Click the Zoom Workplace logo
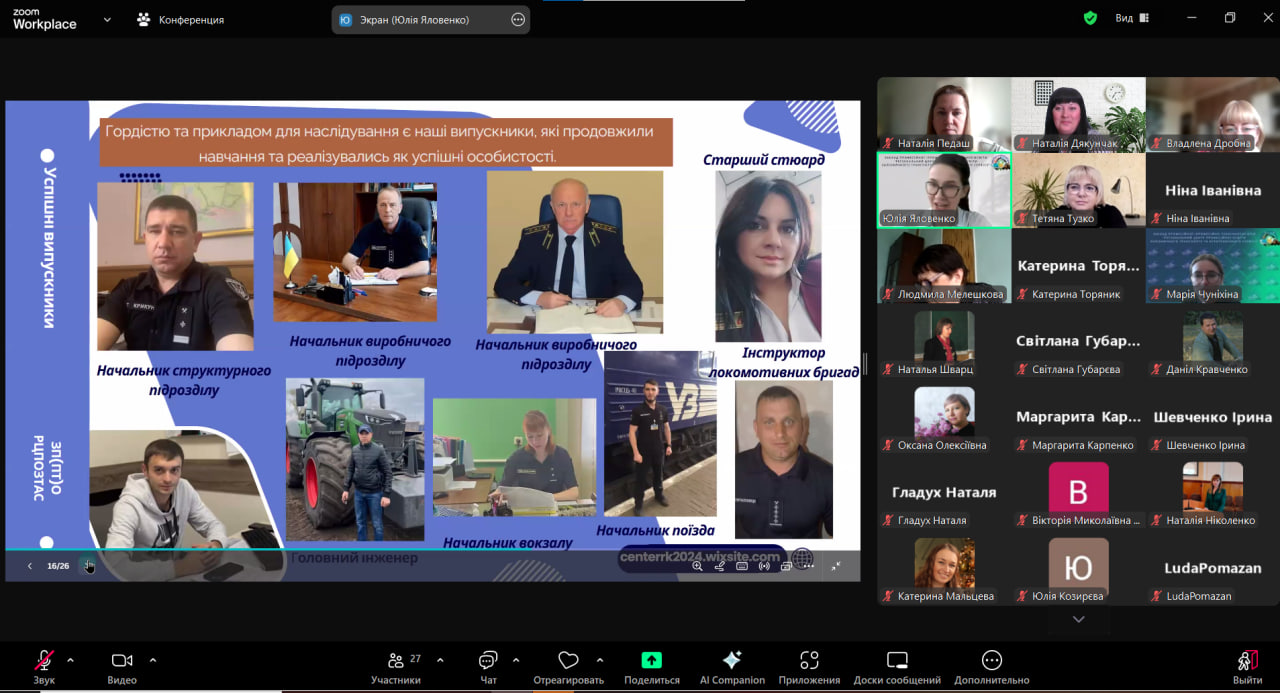Image resolution: width=1280 pixels, height=693 pixels. point(45,19)
